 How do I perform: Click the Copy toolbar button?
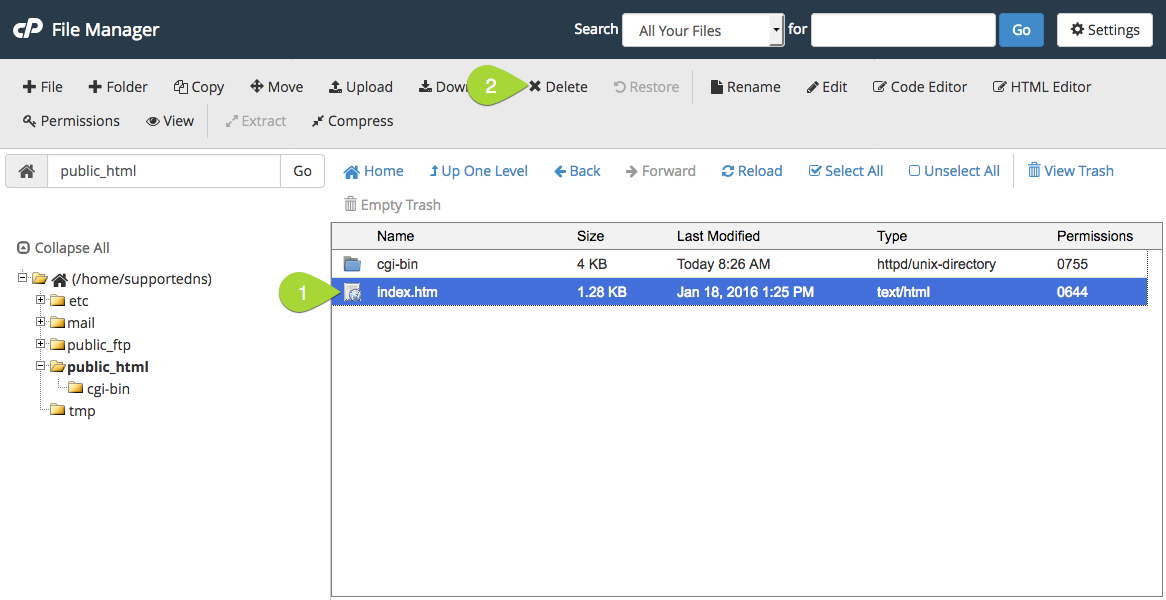coord(199,87)
